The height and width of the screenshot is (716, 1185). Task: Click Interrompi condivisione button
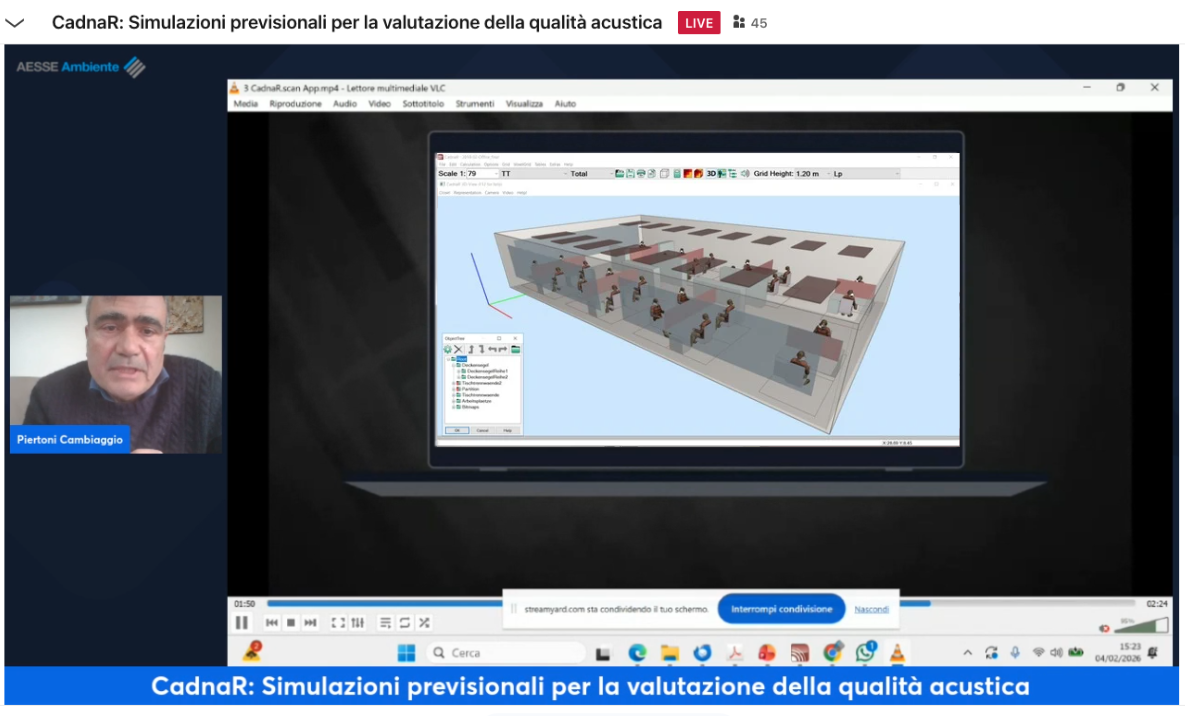pyautogui.click(x=781, y=609)
